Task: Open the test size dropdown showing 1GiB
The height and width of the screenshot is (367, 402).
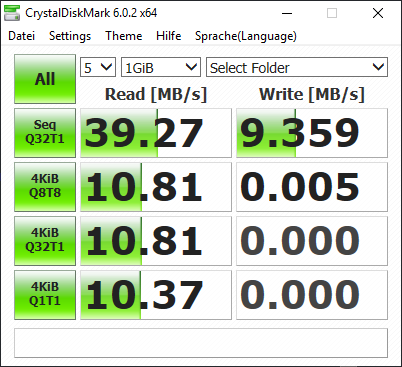Action: [161, 67]
